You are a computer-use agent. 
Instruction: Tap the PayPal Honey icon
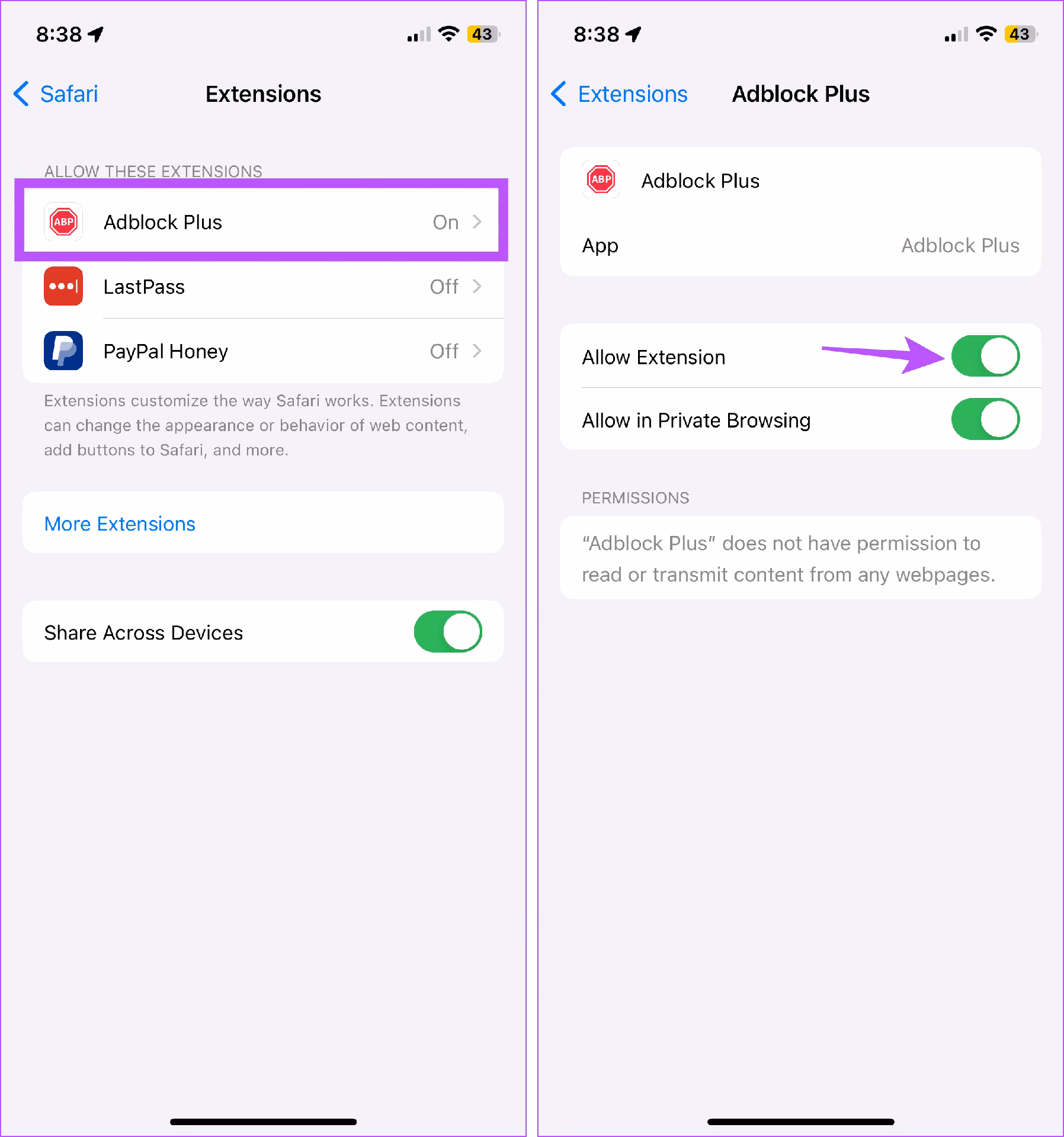(63, 351)
